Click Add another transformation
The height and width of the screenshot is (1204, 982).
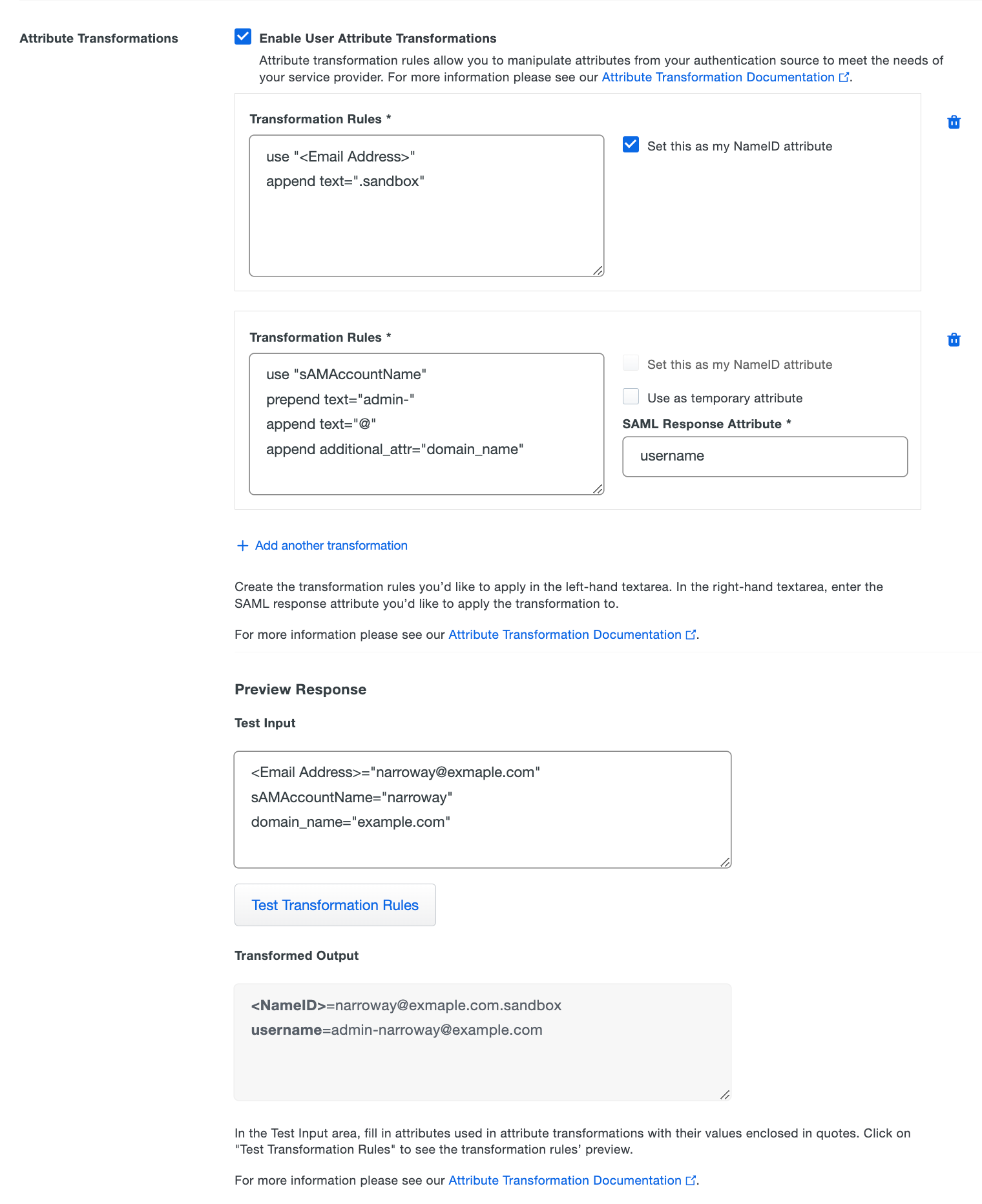(330, 546)
